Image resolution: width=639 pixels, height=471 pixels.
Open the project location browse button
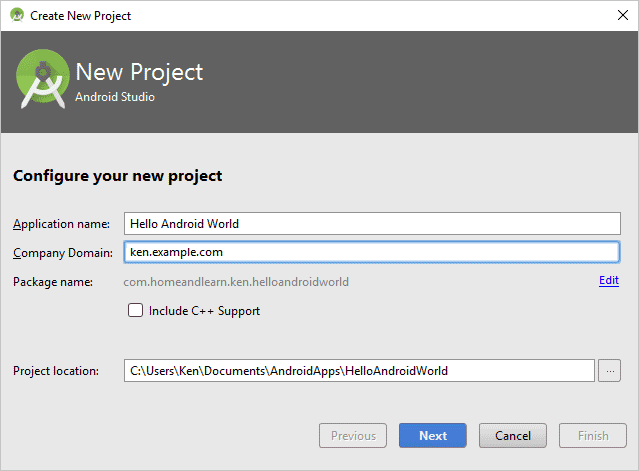[609, 370]
